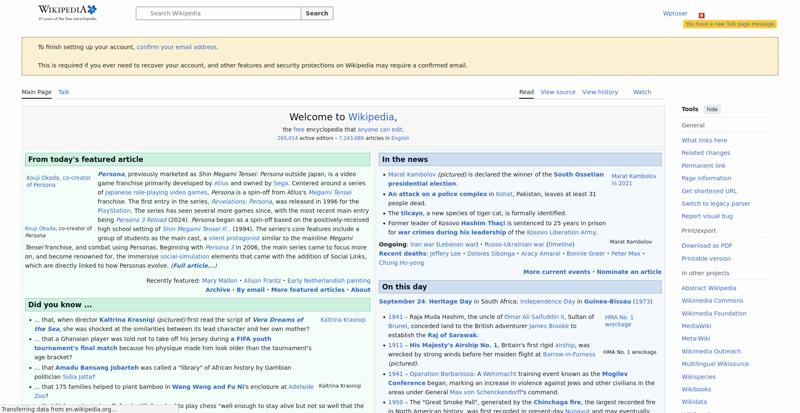Click Nominate an article
The height and width of the screenshot is (413, 800).
629,272
